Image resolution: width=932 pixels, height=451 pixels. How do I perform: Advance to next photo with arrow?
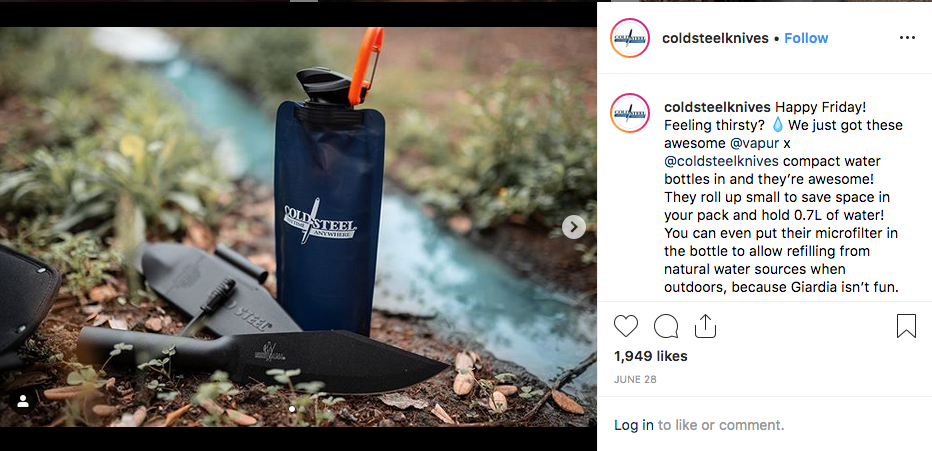[574, 226]
